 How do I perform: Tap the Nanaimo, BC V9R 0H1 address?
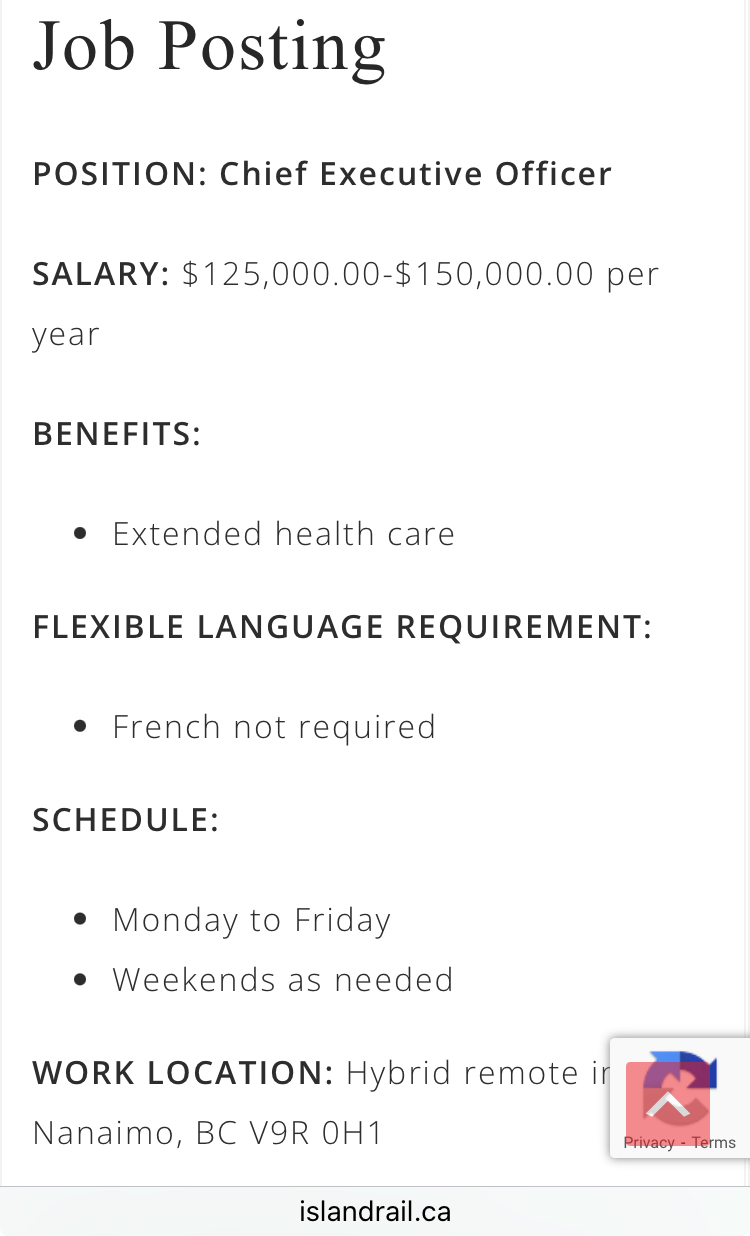coord(208,1133)
